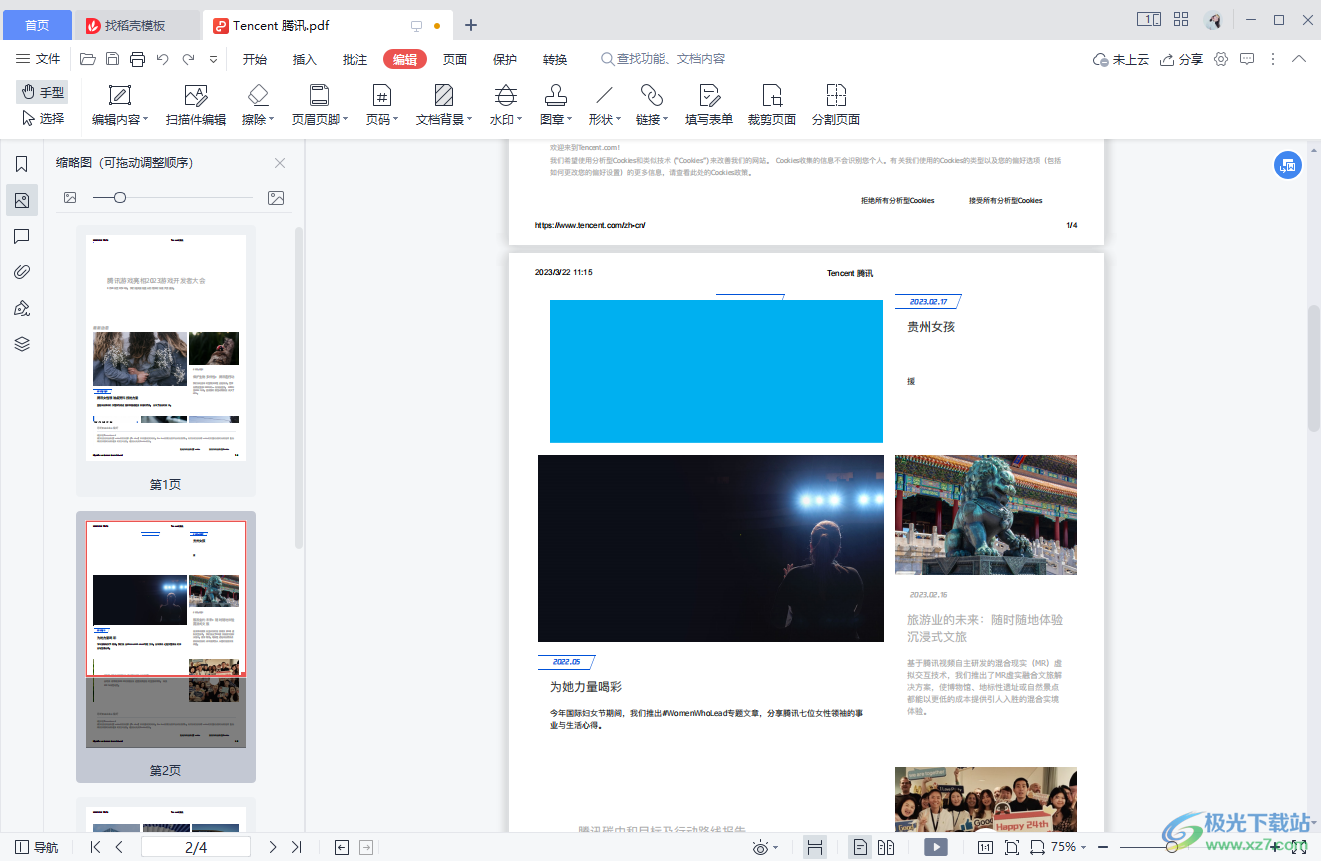Viewport: 1321px width, 861px height.
Task: Open the 编辑内容 (edit content) tool
Action: coord(120,106)
